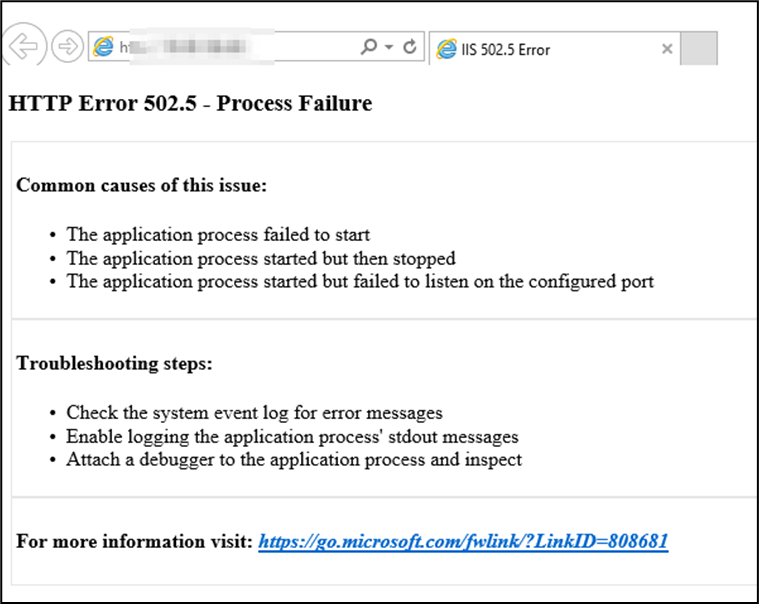Click the 'failed to listen on the configured port' bullet
The width and height of the screenshot is (759, 604).
360,282
